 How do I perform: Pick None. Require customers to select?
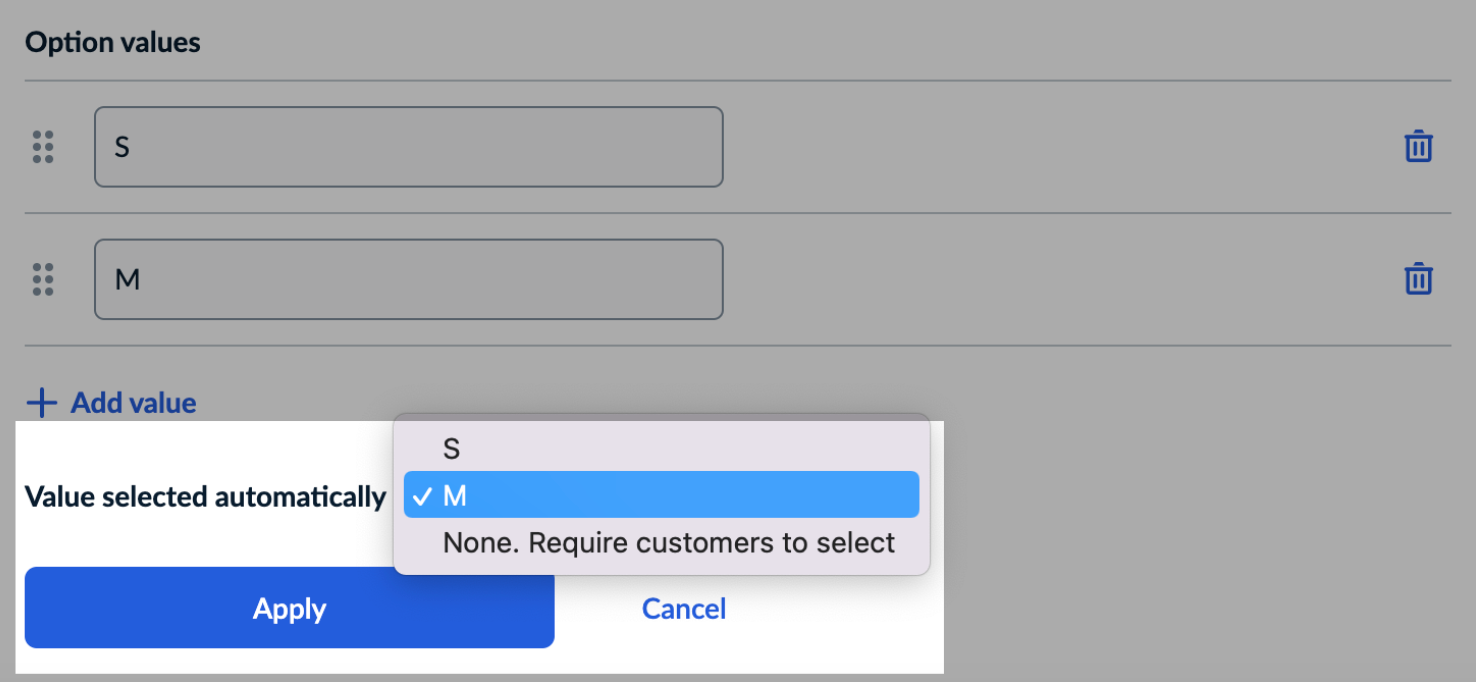(668, 543)
